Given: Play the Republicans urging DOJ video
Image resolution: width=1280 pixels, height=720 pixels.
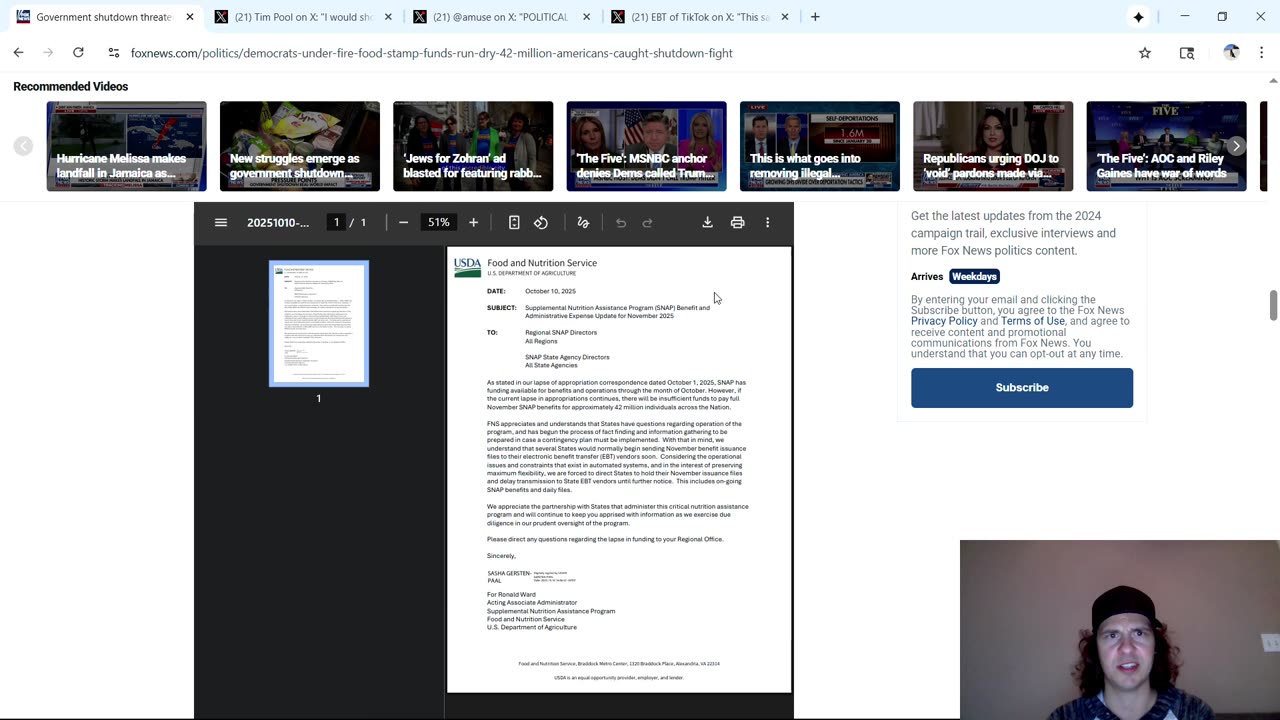Looking at the screenshot, I should [993, 146].
